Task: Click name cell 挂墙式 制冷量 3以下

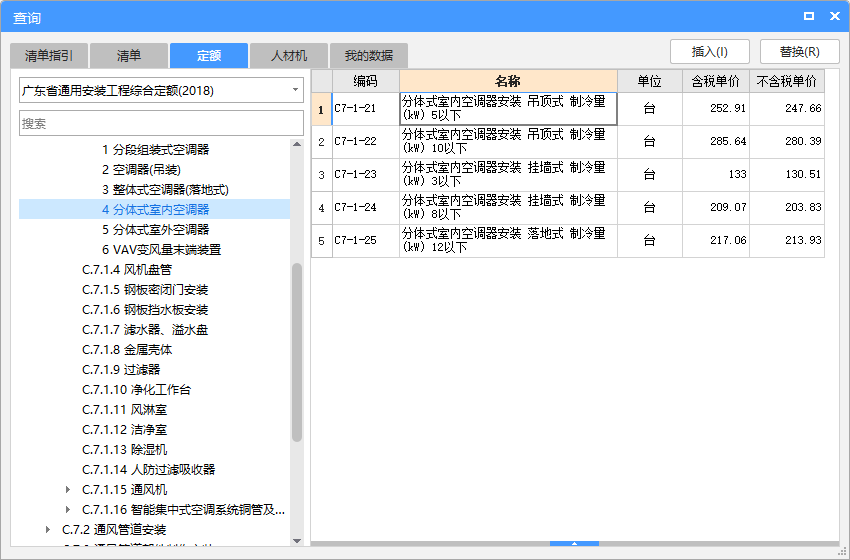Action: click(x=508, y=175)
